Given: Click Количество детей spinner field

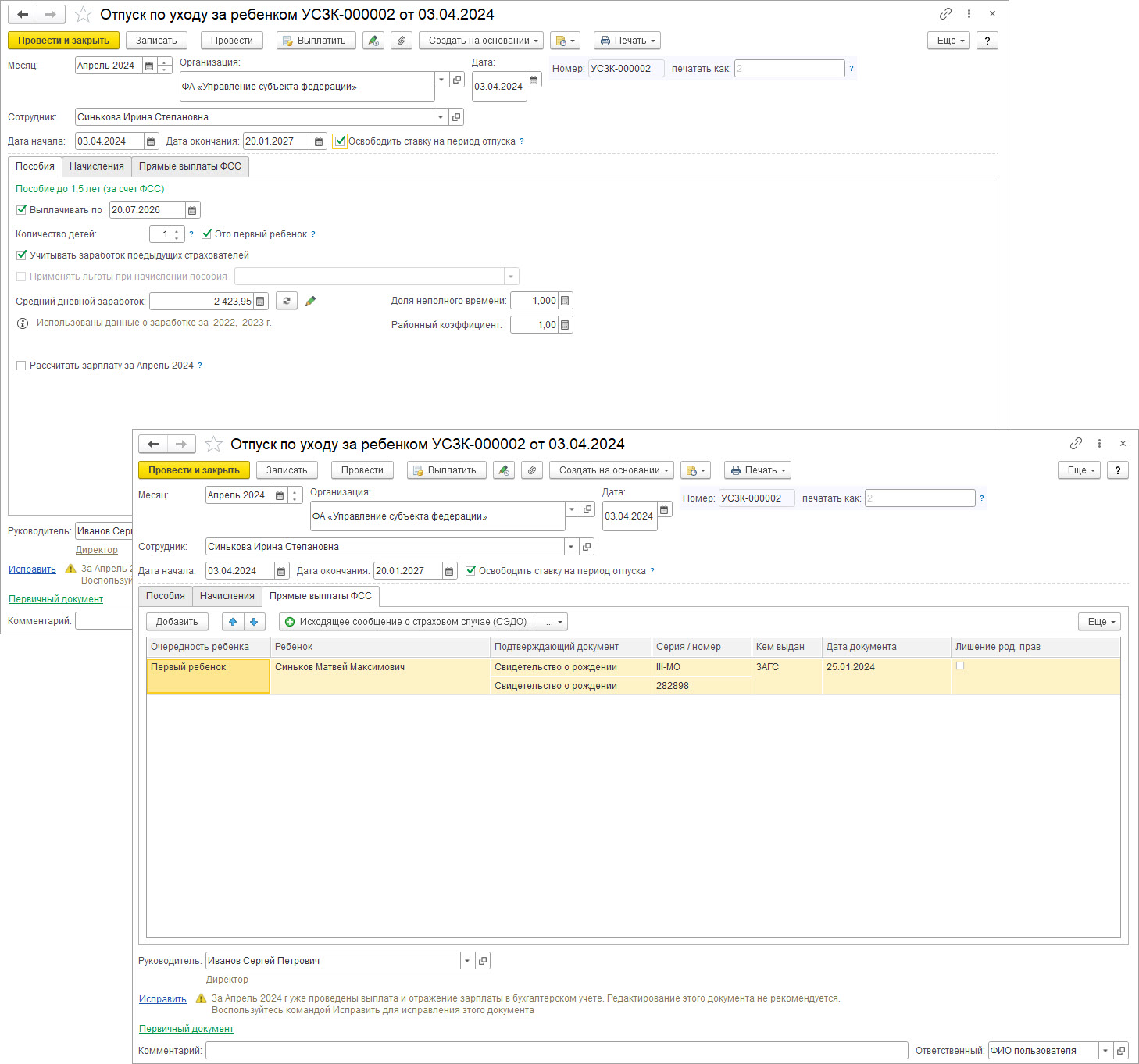Looking at the screenshot, I should click(x=167, y=234).
